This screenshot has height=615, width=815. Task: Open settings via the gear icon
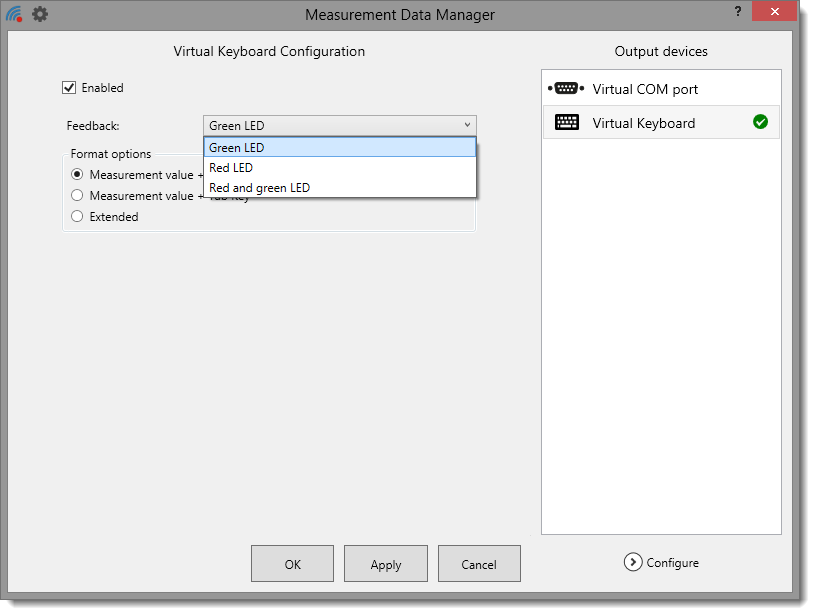(40, 15)
